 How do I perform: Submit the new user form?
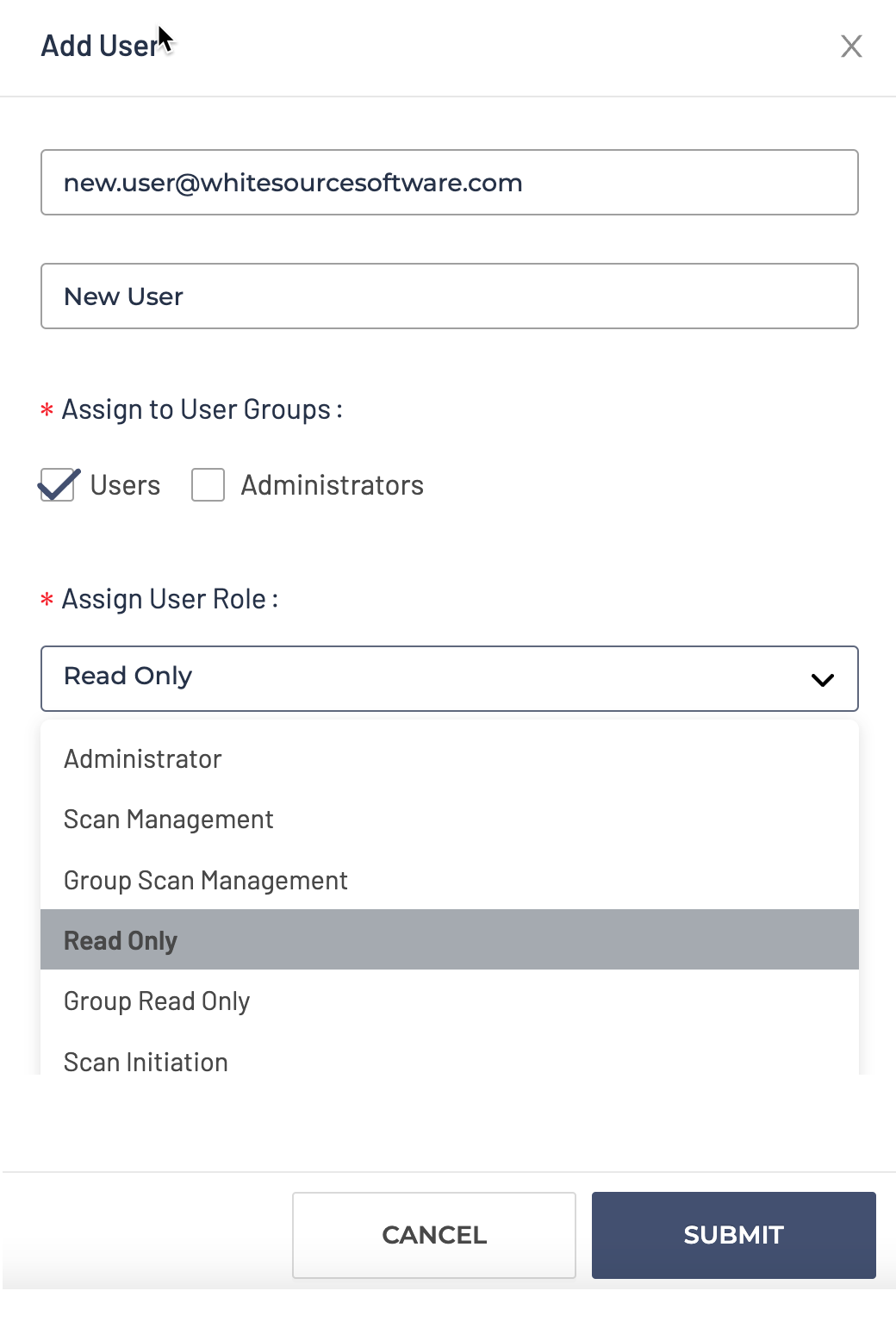click(x=733, y=1235)
